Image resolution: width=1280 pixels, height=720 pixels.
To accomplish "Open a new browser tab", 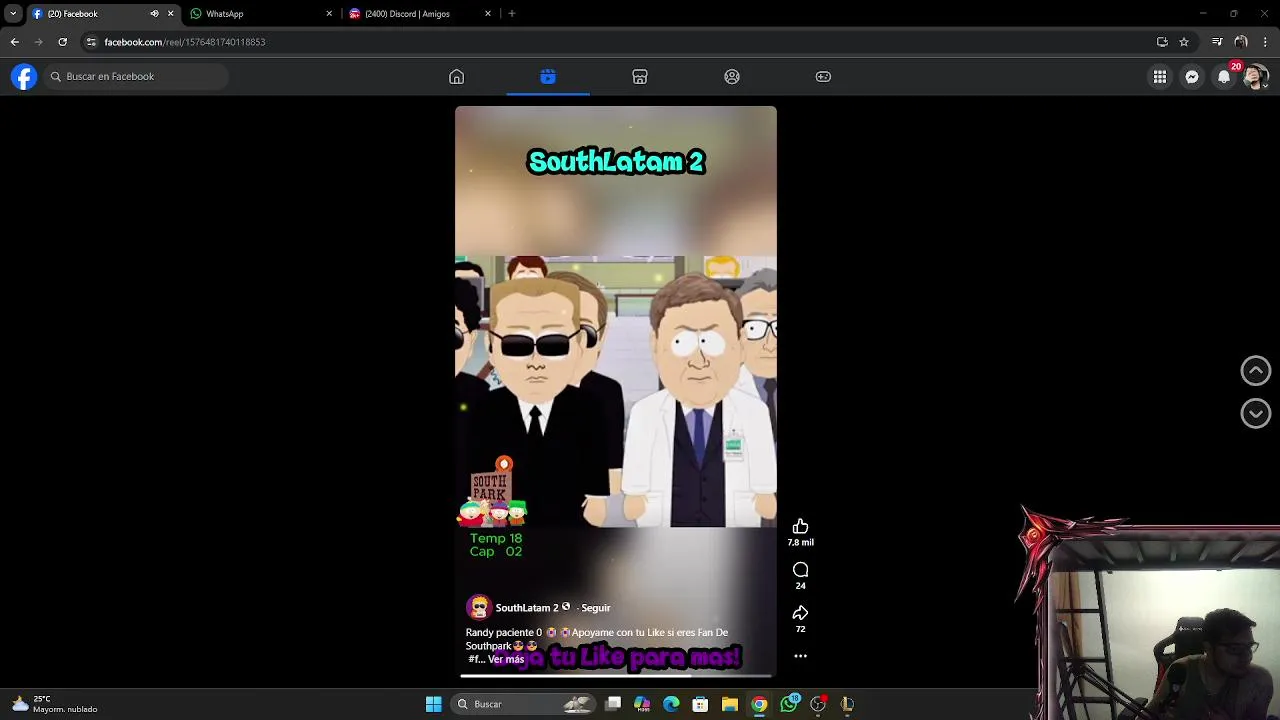I will (x=512, y=14).
